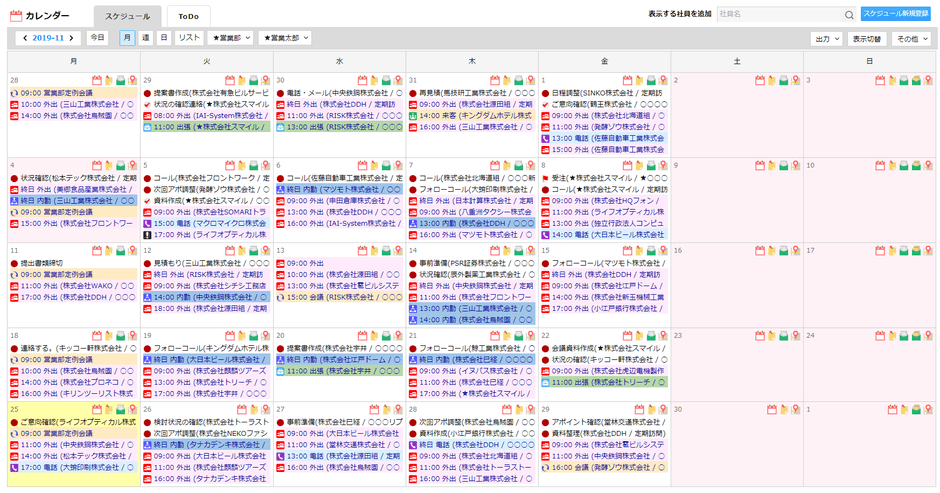Image resolution: width=940 pixels, height=493 pixels.
Task: Switch to the 週 (week) view
Action: click(146, 38)
